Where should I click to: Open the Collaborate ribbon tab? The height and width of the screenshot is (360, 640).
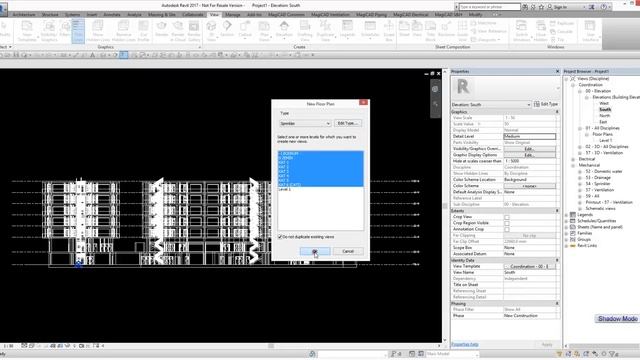point(193,15)
